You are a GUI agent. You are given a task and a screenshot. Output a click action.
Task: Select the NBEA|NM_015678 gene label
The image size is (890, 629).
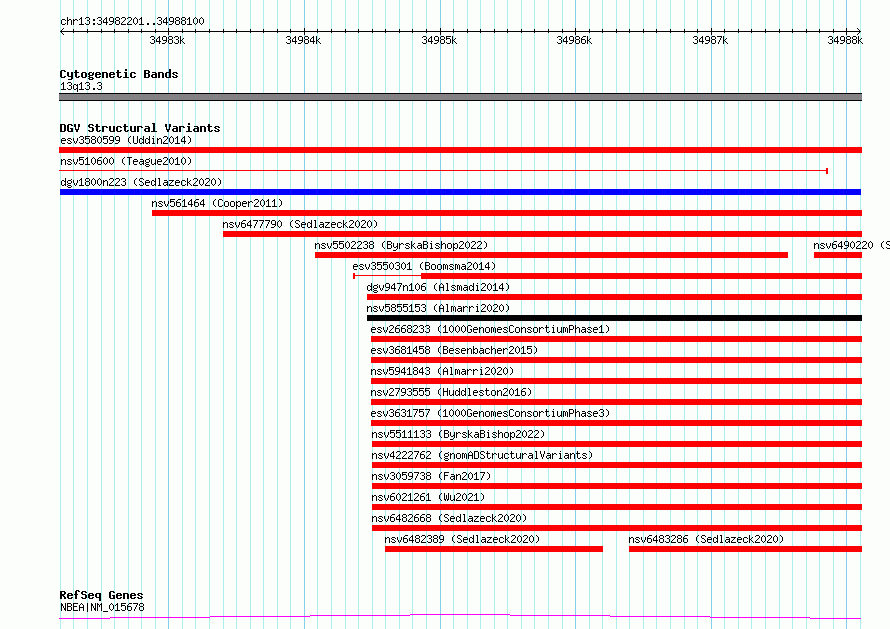click(x=102, y=607)
